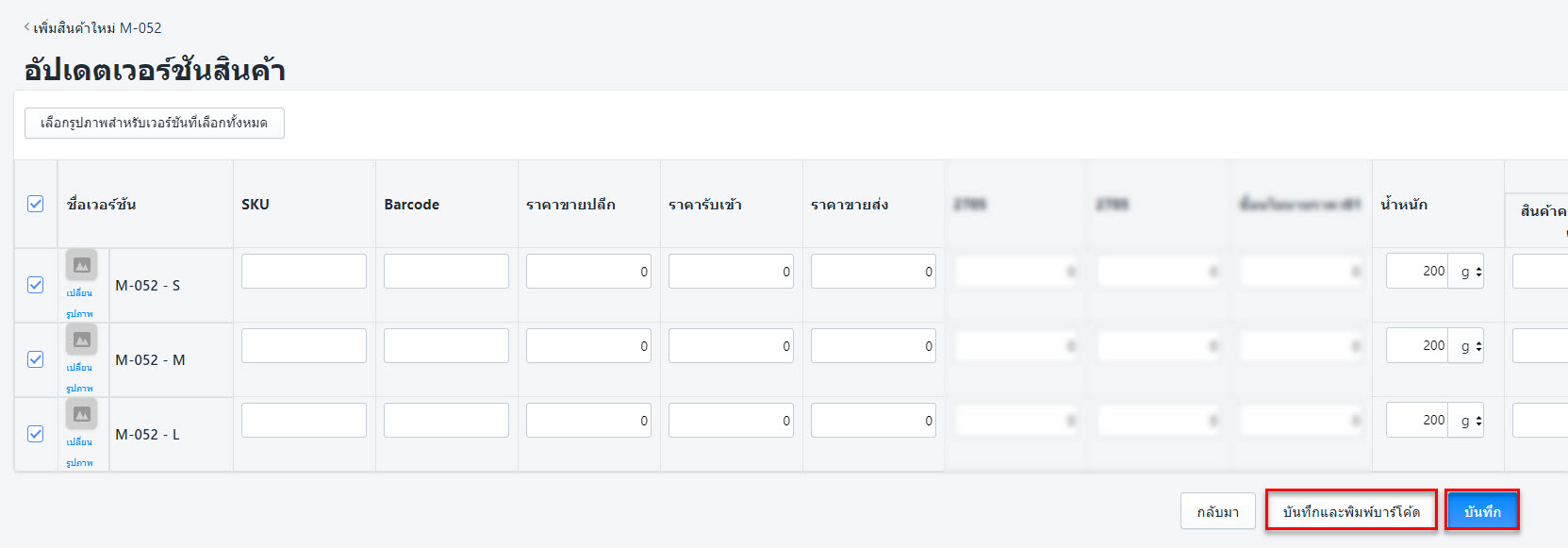This screenshot has height=548, width=1568.
Task: Click เปลี่ยนรูปภาพ link for M-052 - S
Action: (x=79, y=303)
